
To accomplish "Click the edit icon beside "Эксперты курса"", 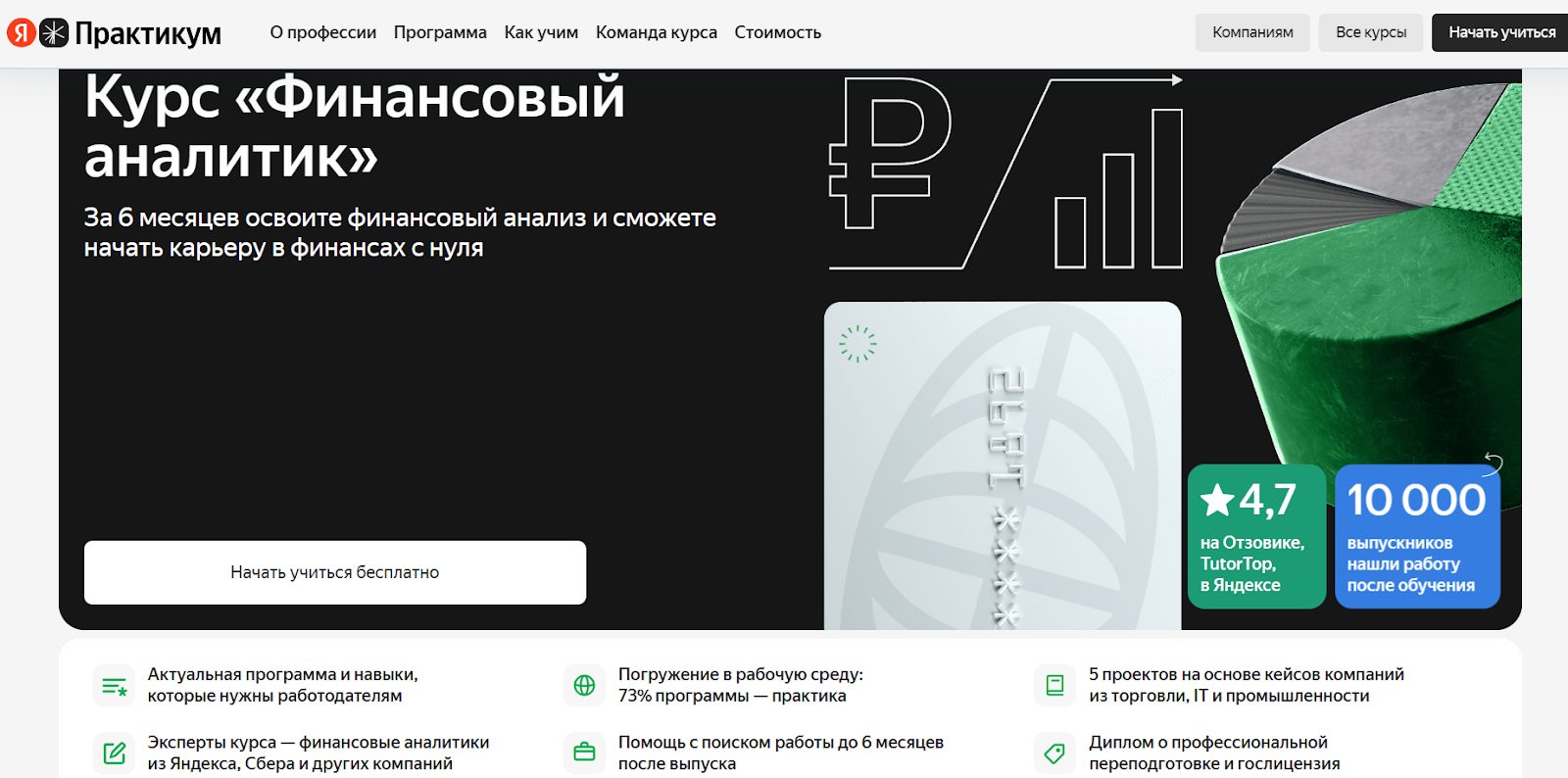I will (115, 753).
